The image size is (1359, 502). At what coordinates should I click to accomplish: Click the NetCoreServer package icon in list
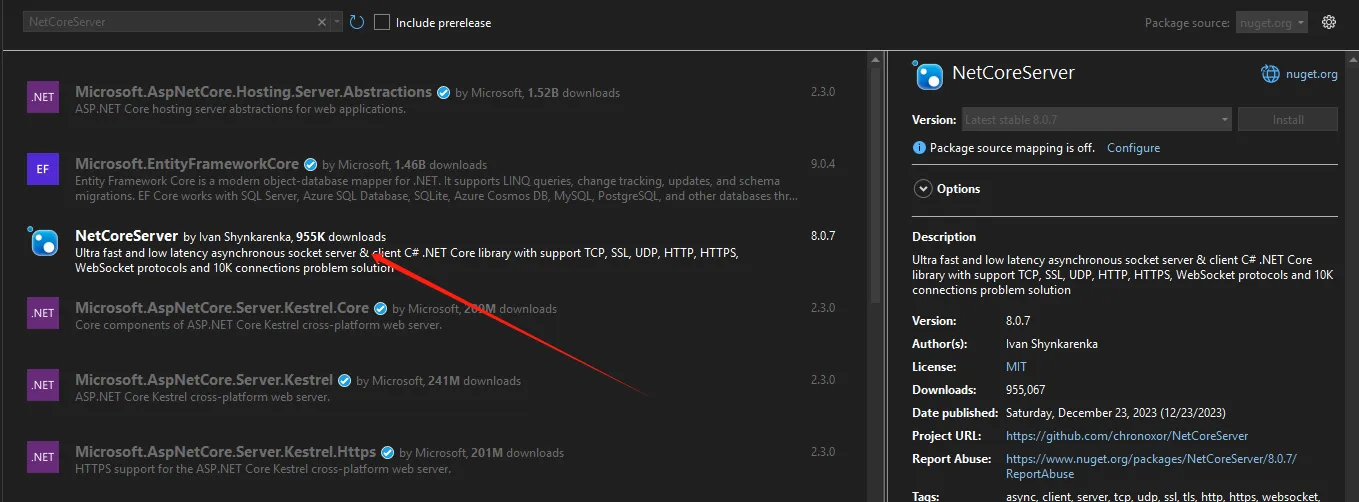click(x=43, y=241)
